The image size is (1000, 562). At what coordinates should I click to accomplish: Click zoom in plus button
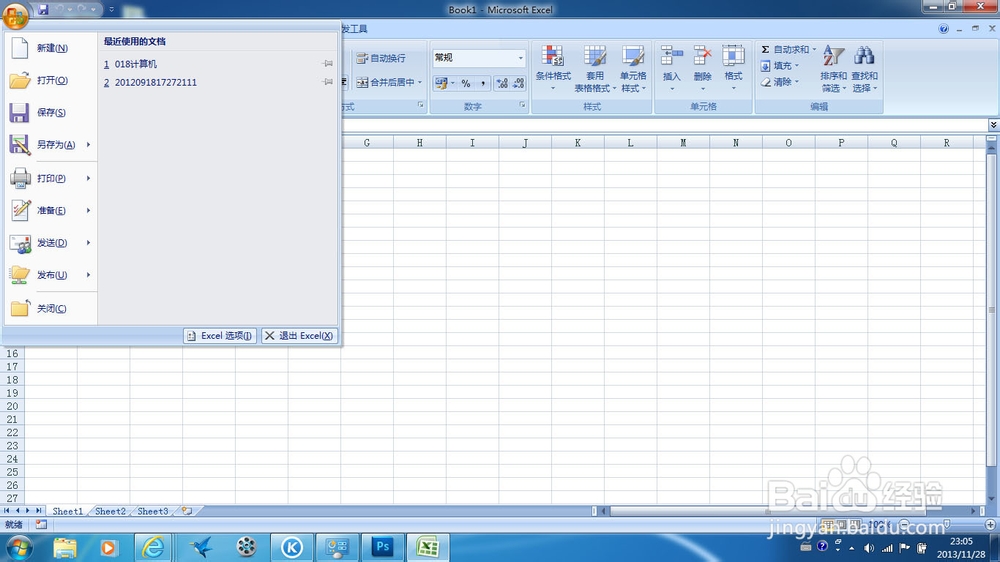(x=990, y=524)
